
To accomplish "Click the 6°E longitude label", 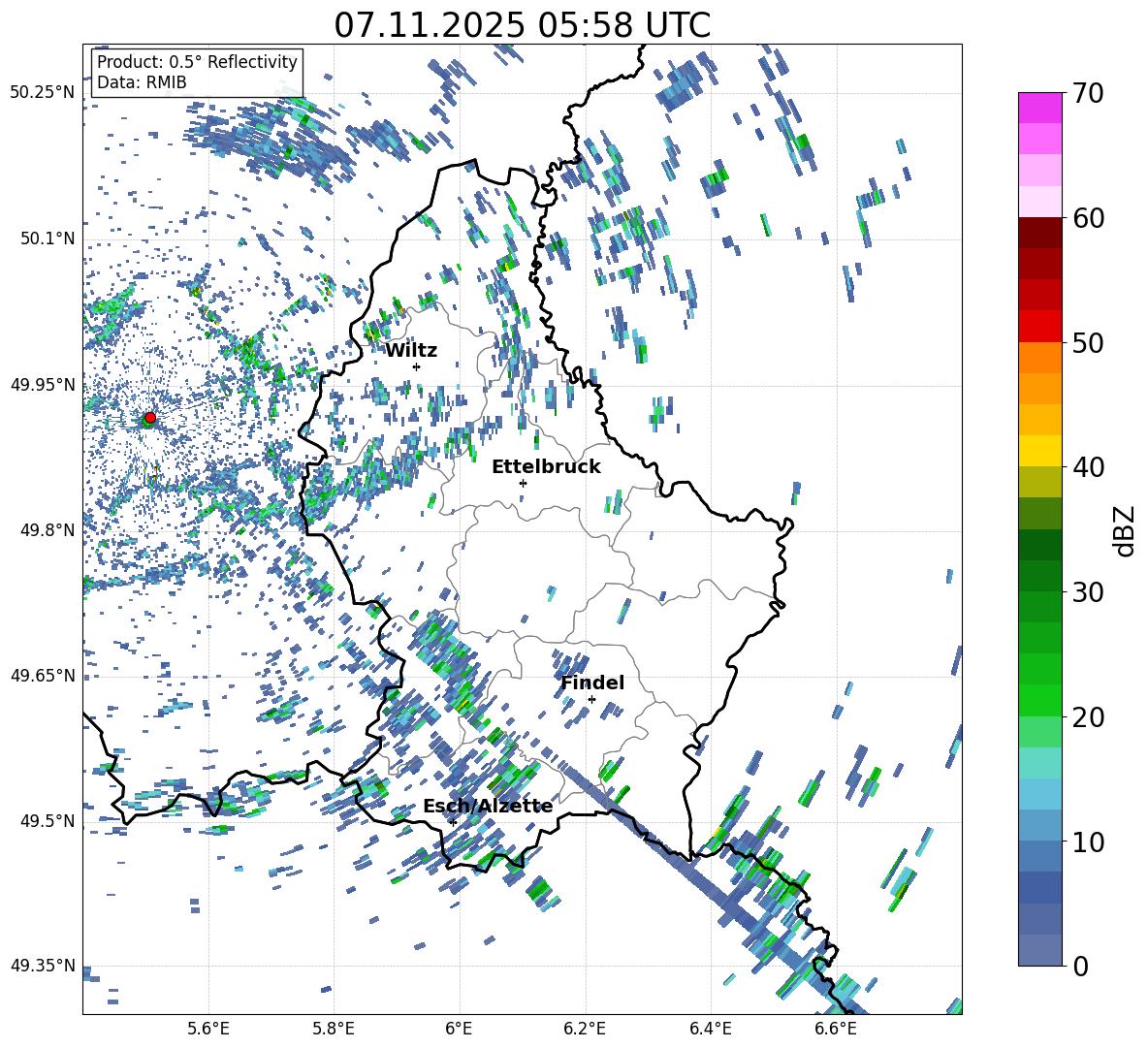I will pyautogui.click(x=459, y=1029).
